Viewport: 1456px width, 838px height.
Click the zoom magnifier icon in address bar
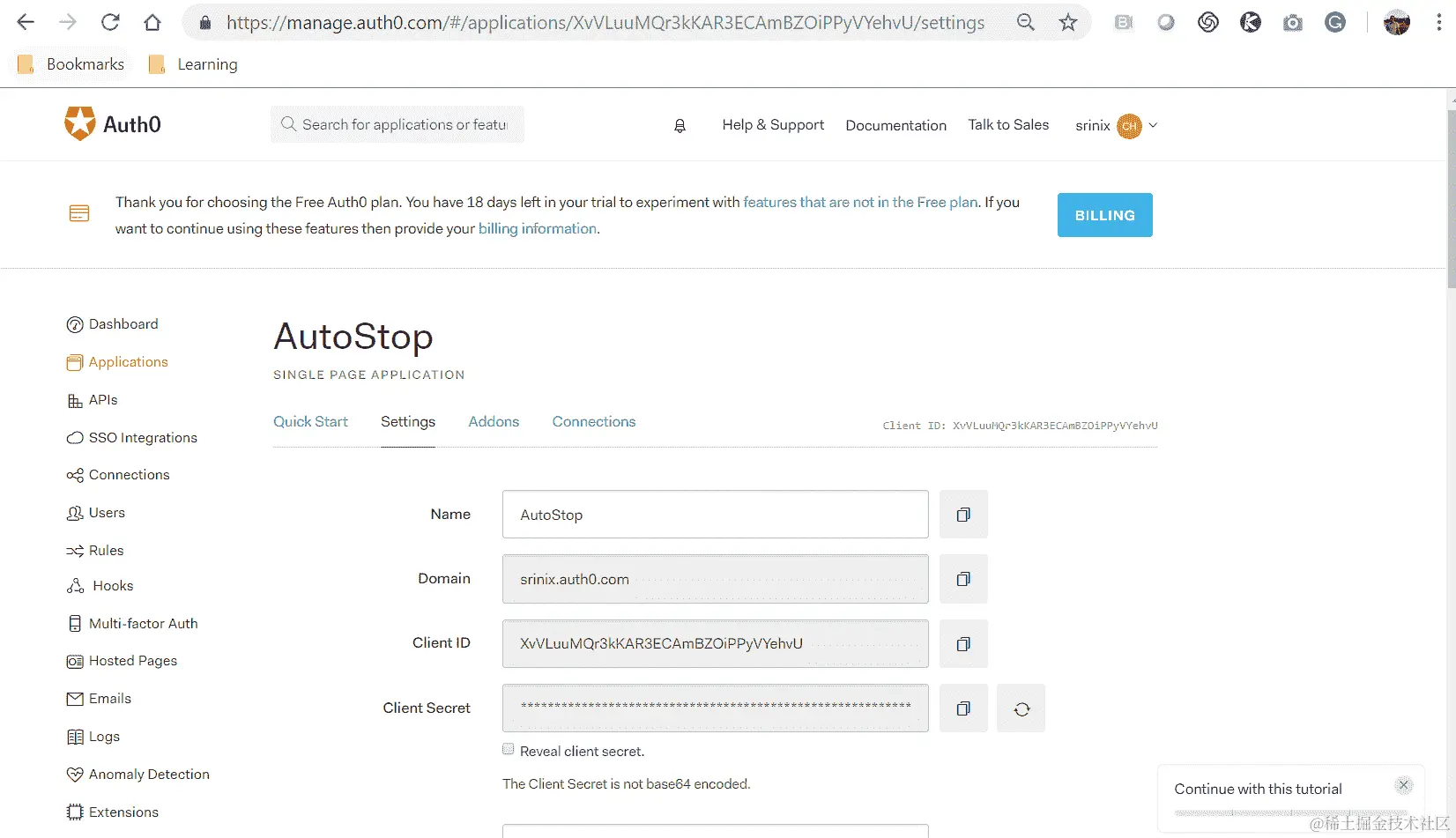pyautogui.click(x=1026, y=22)
